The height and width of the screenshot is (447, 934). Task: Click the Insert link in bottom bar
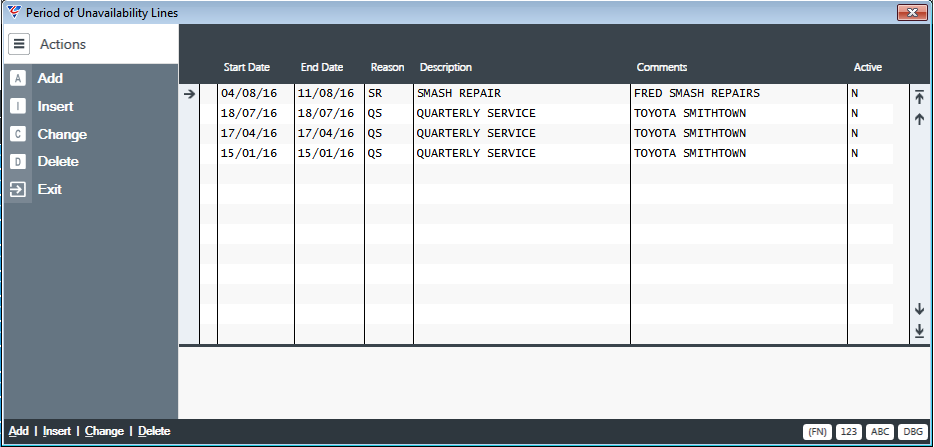(57, 431)
